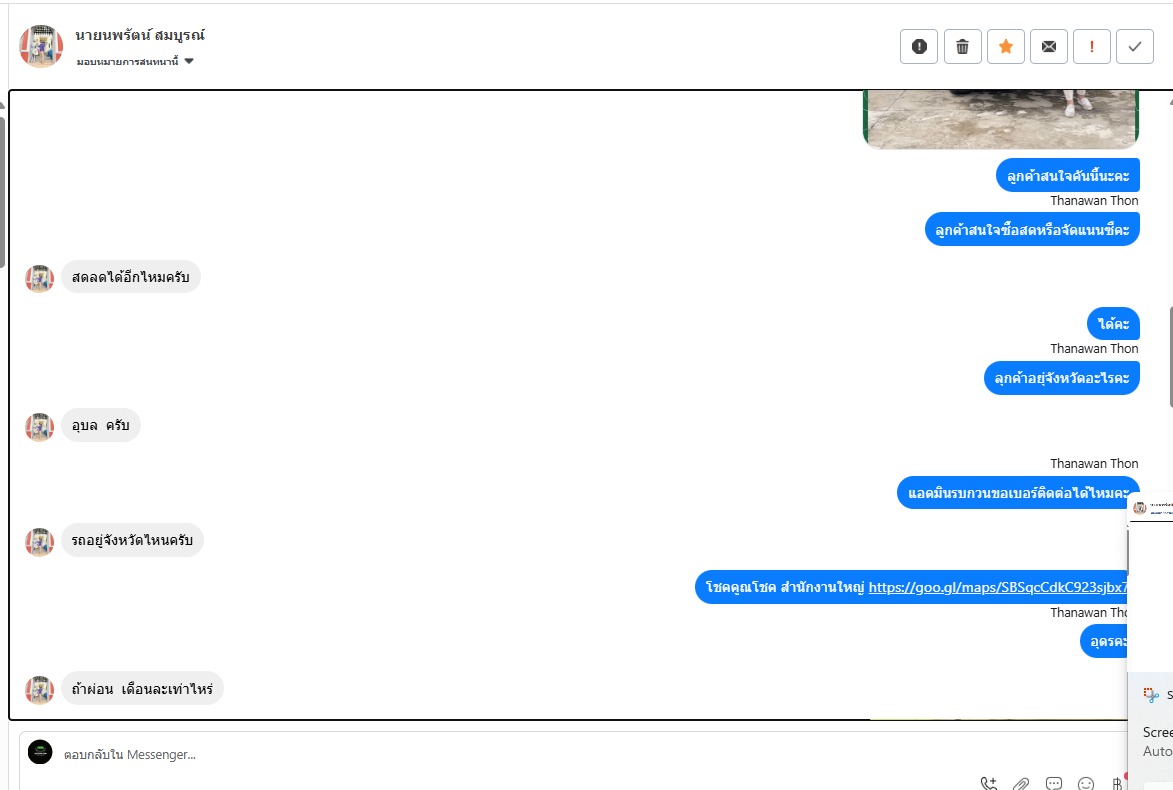Click the baht payment request icon
The width and height of the screenshot is (1173, 790).
[x=1117, y=783]
